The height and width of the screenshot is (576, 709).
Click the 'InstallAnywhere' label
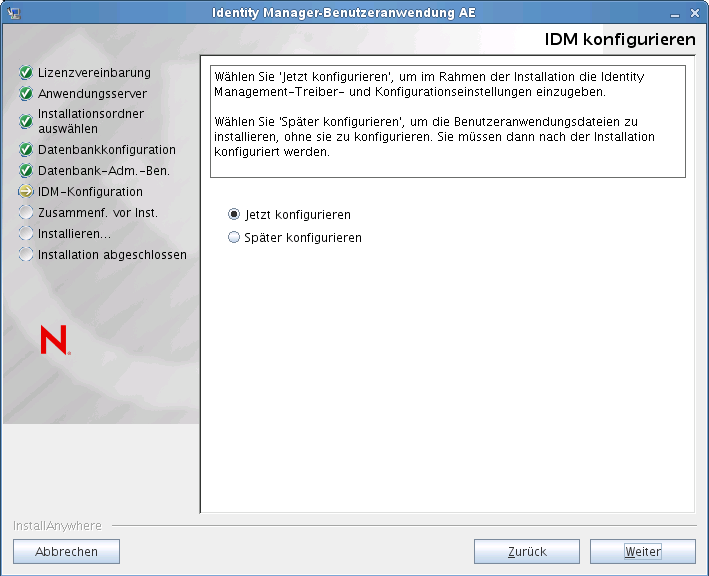point(57,526)
